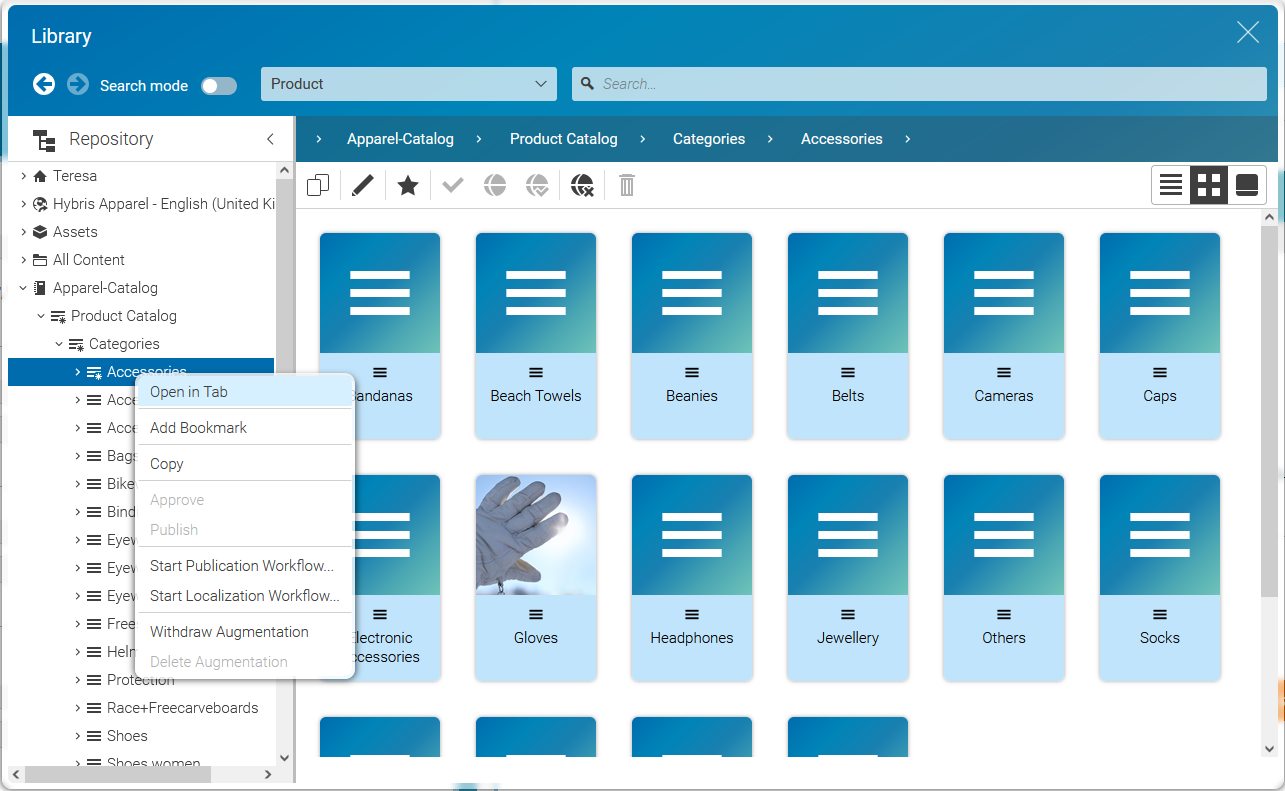This screenshot has height=791, width=1285.
Task: Switch to list view icon
Action: click(x=1171, y=185)
